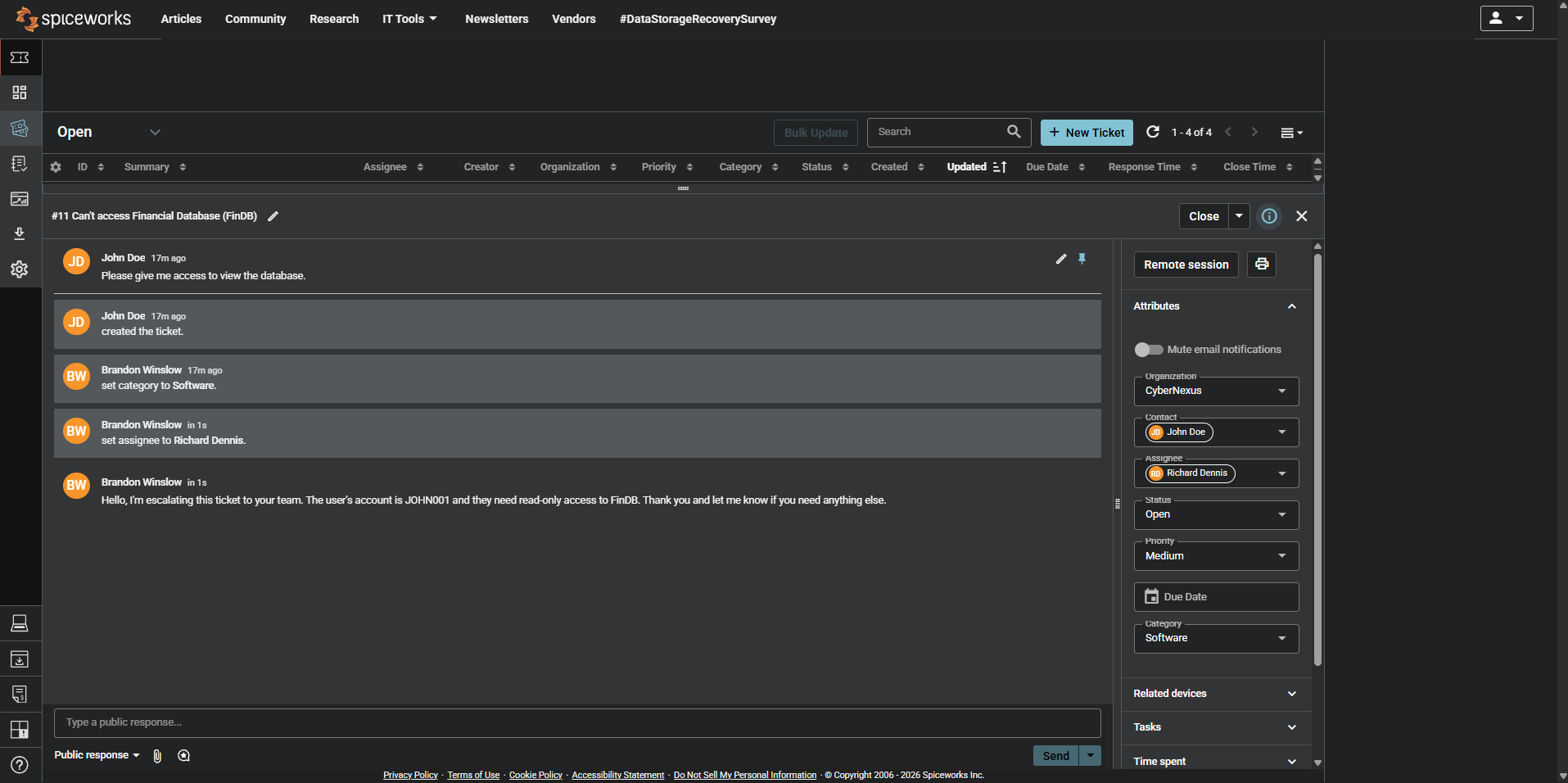Screen dimensions: 1568x783
Task: Pin John Doe's first comment
Action: [x=1082, y=258]
